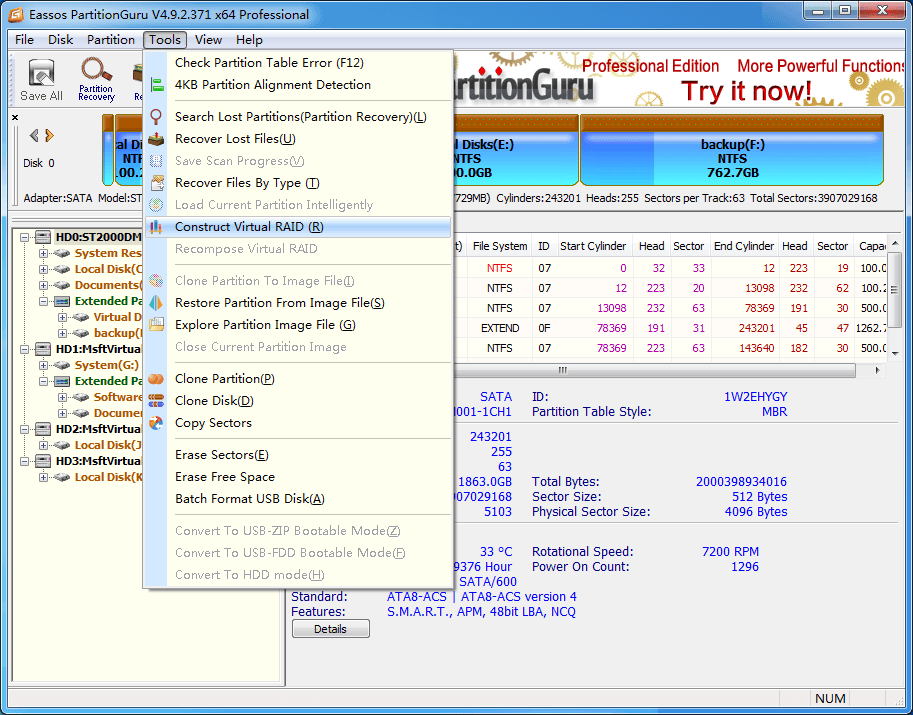The image size is (913, 715).
Task: Click the red NTFS file system cell
Action: pos(500,268)
